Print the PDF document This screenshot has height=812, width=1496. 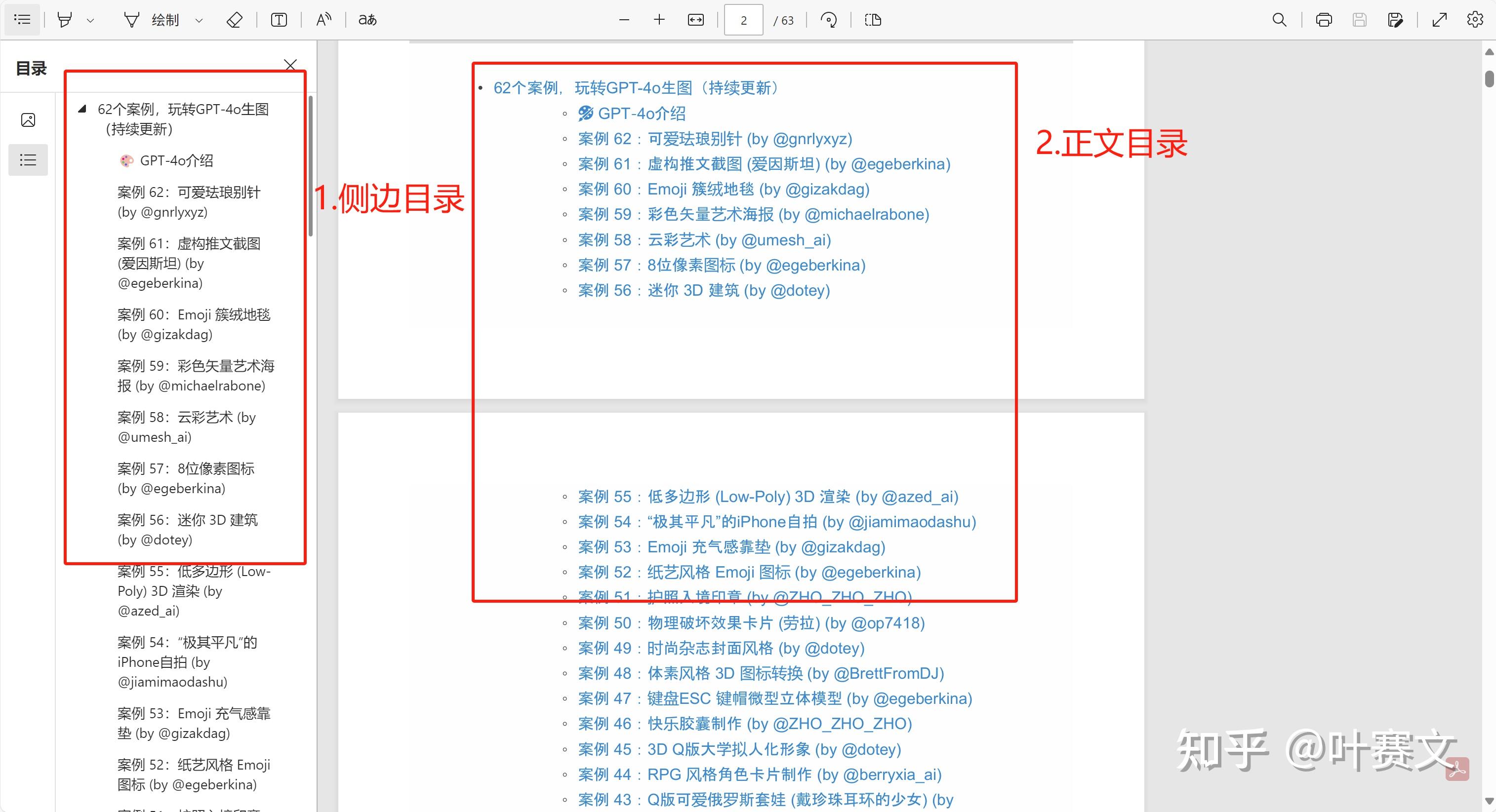coord(1323,19)
